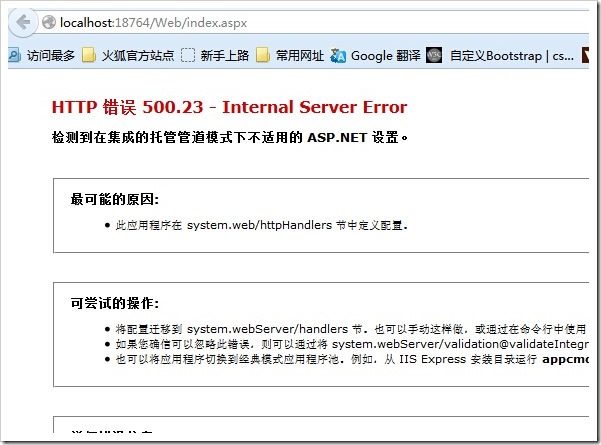The image size is (601, 445).
Task: Open the 自定义Bootstrap bookmark
Action: point(501,56)
